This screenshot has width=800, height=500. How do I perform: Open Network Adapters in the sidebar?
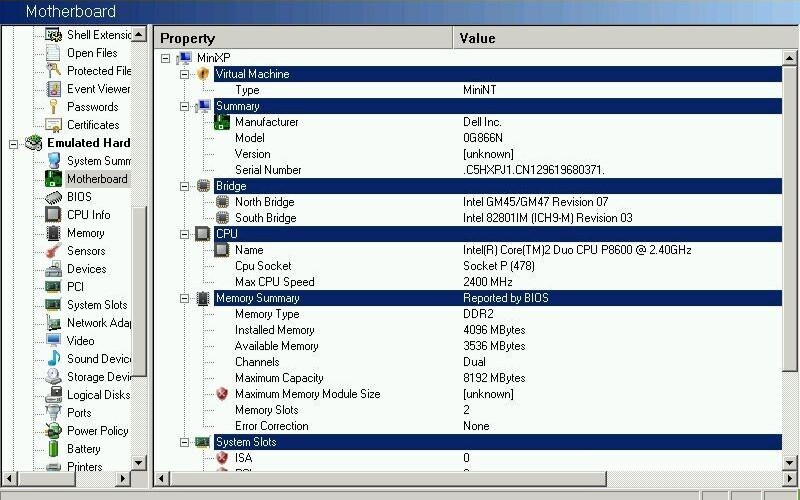click(x=99, y=323)
